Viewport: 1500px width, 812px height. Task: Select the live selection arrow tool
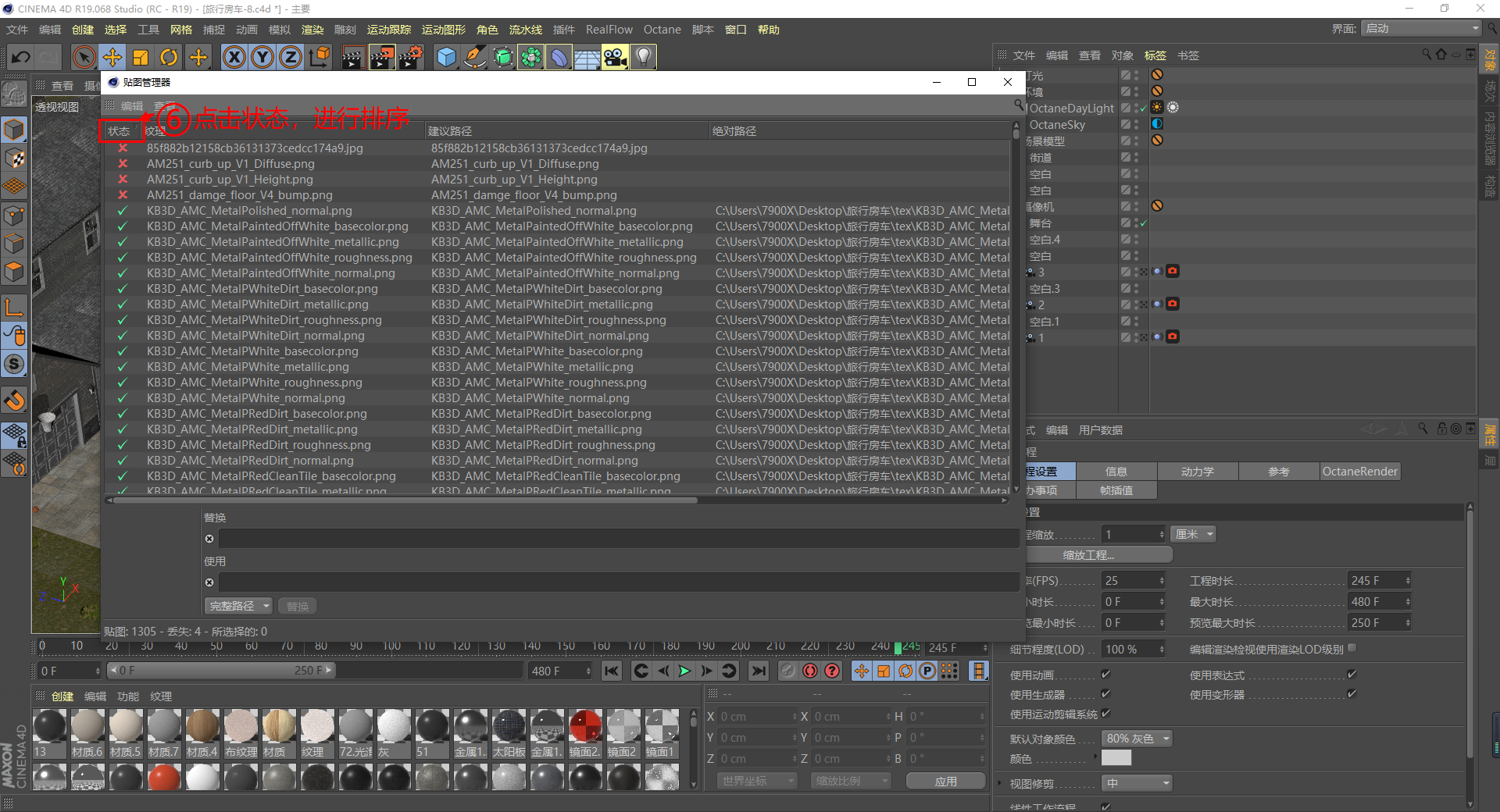coord(84,57)
